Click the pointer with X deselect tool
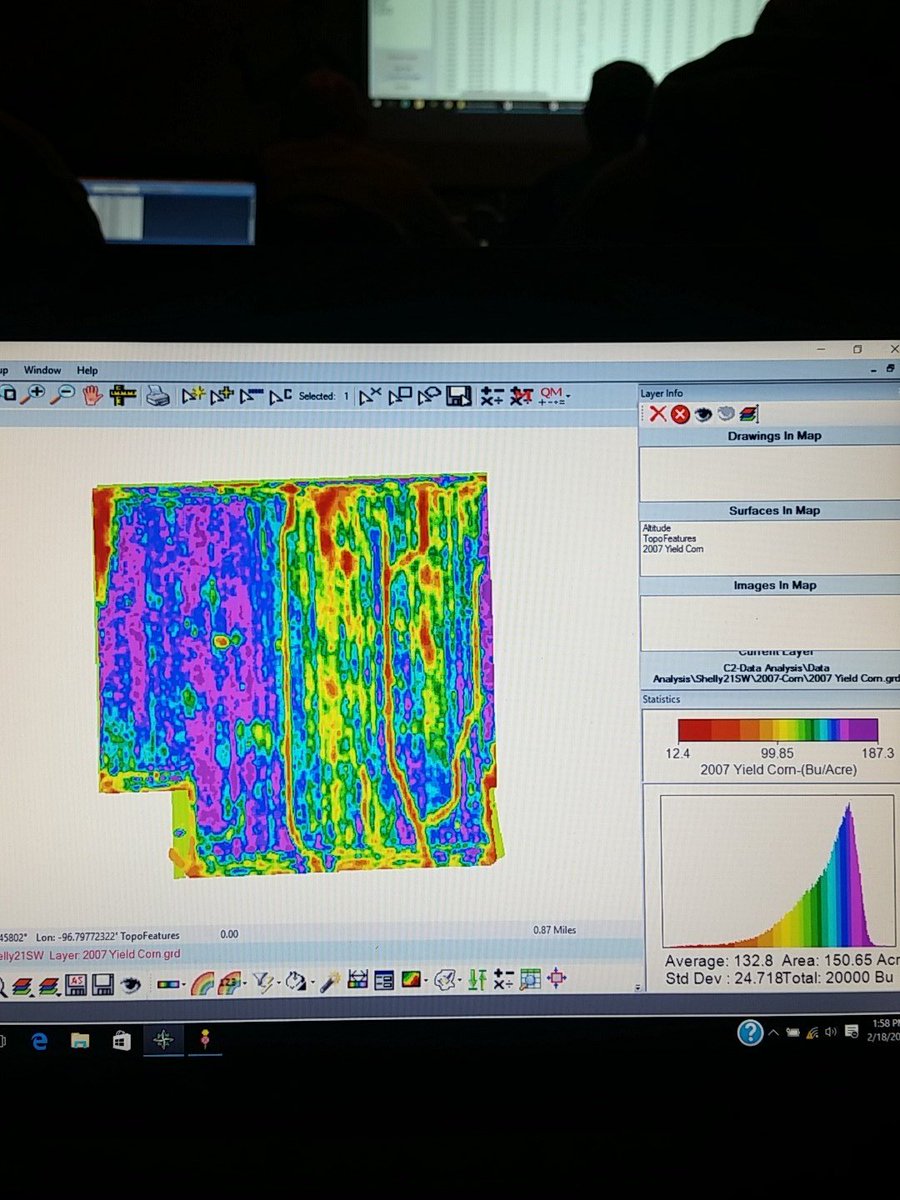 point(370,396)
